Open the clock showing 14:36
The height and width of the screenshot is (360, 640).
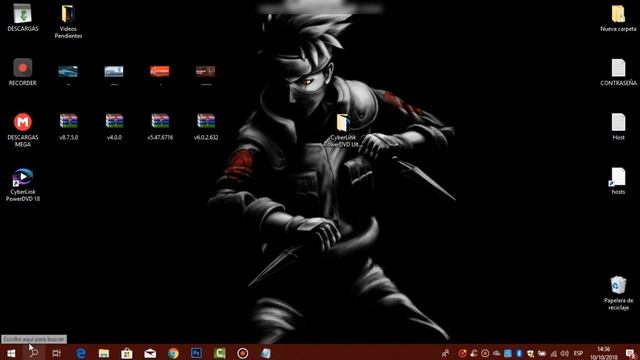[x=604, y=353]
